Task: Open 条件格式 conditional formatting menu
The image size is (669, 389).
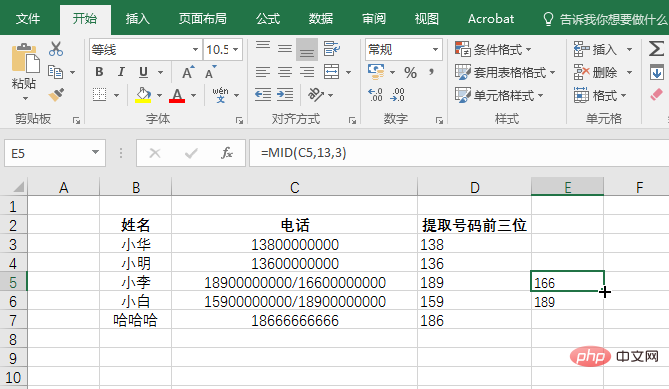Action: coord(493,49)
